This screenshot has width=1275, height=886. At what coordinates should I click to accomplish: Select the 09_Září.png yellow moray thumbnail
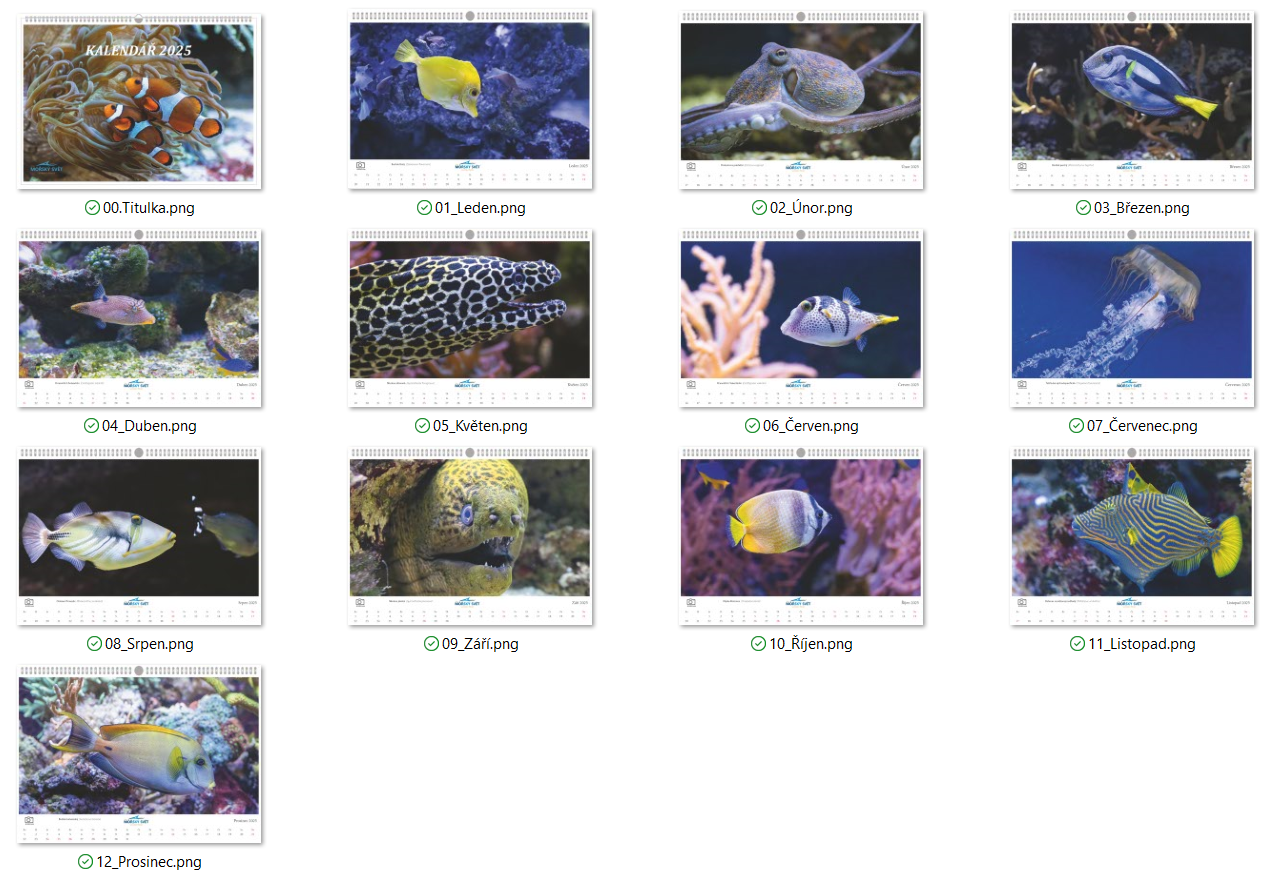tap(470, 536)
